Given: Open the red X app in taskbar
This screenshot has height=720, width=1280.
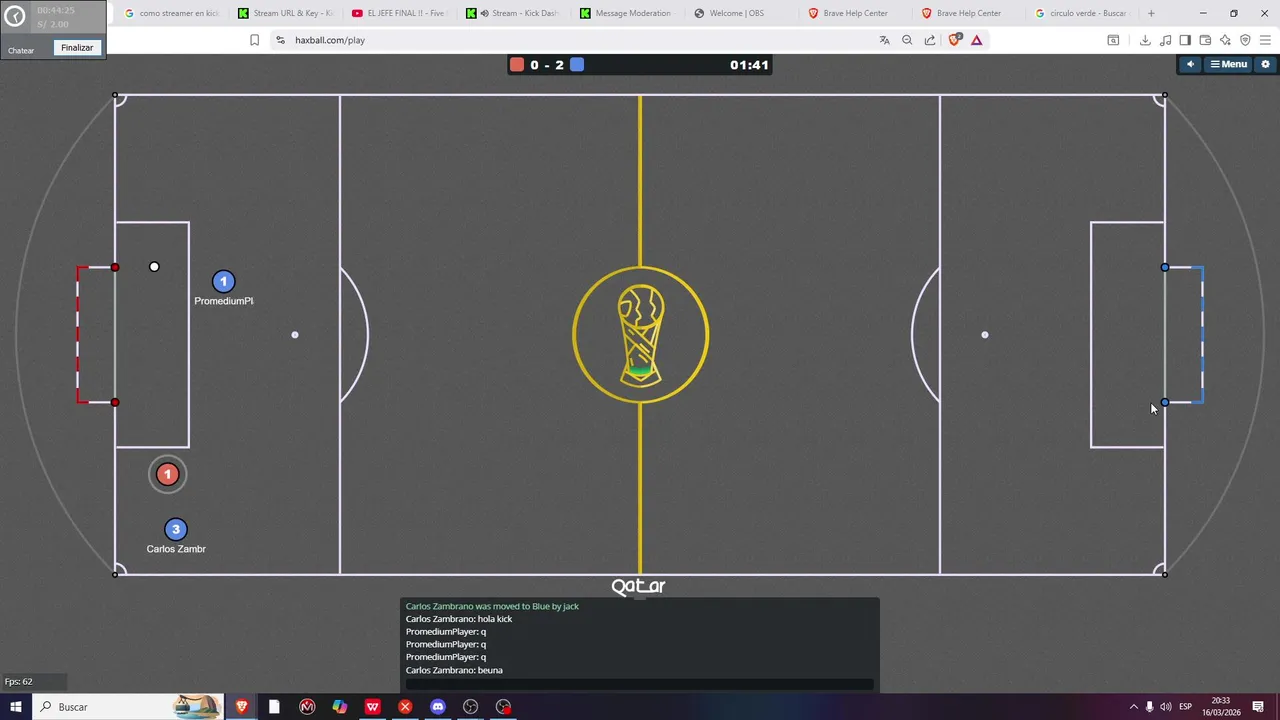Looking at the screenshot, I should click(405, 707).
